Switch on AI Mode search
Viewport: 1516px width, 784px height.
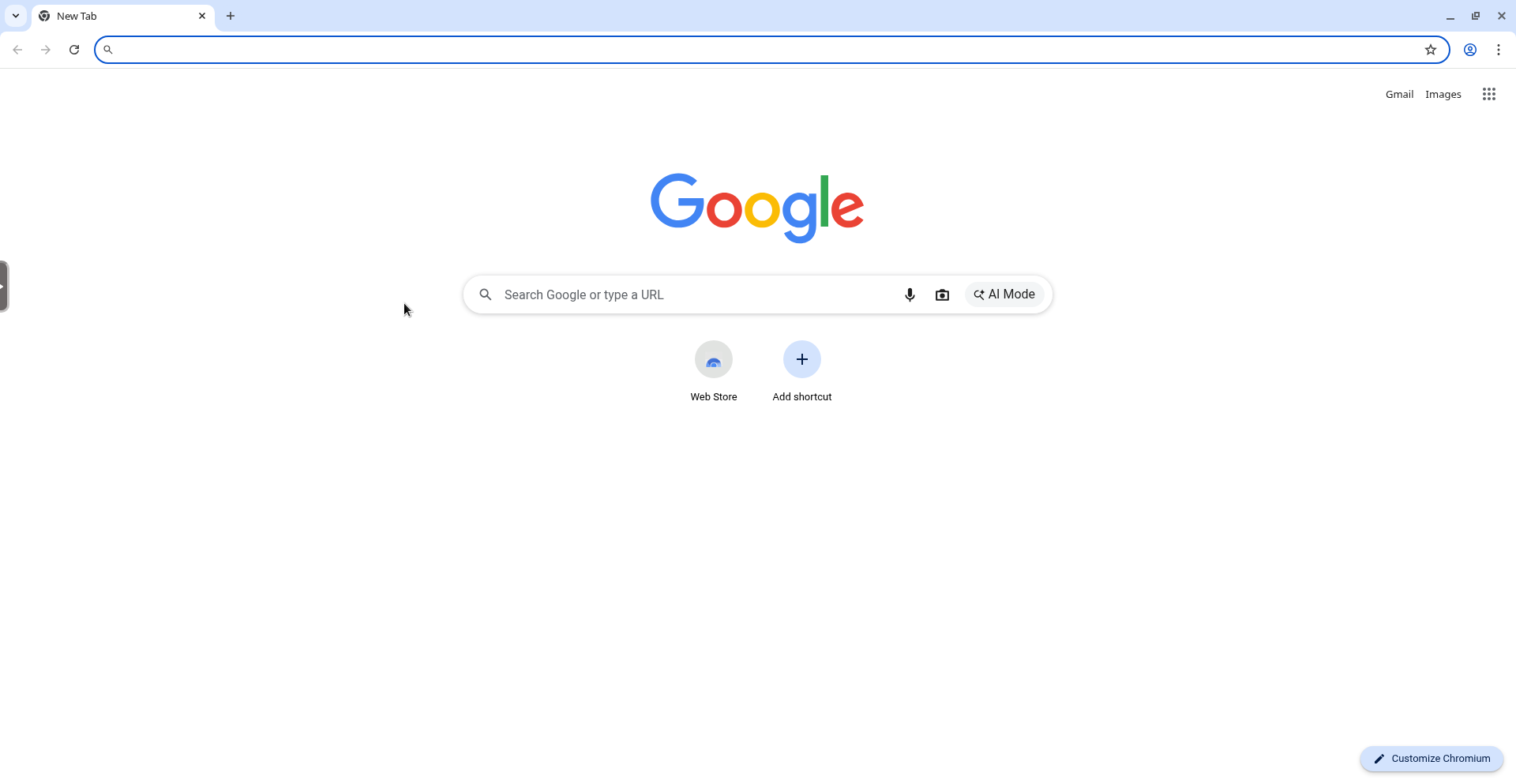(1004, 294)
